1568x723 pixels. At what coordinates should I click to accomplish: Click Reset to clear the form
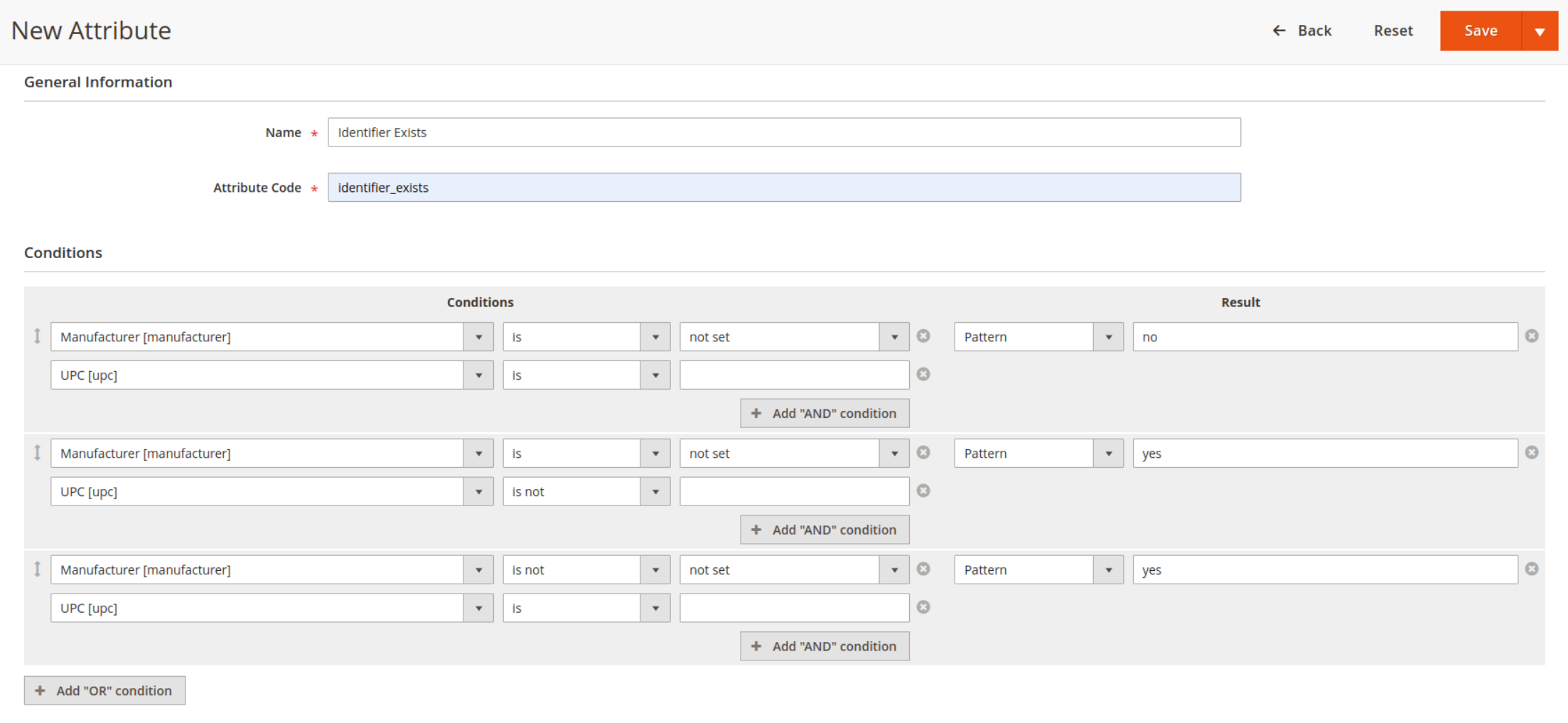click(x=1393, y=31)
